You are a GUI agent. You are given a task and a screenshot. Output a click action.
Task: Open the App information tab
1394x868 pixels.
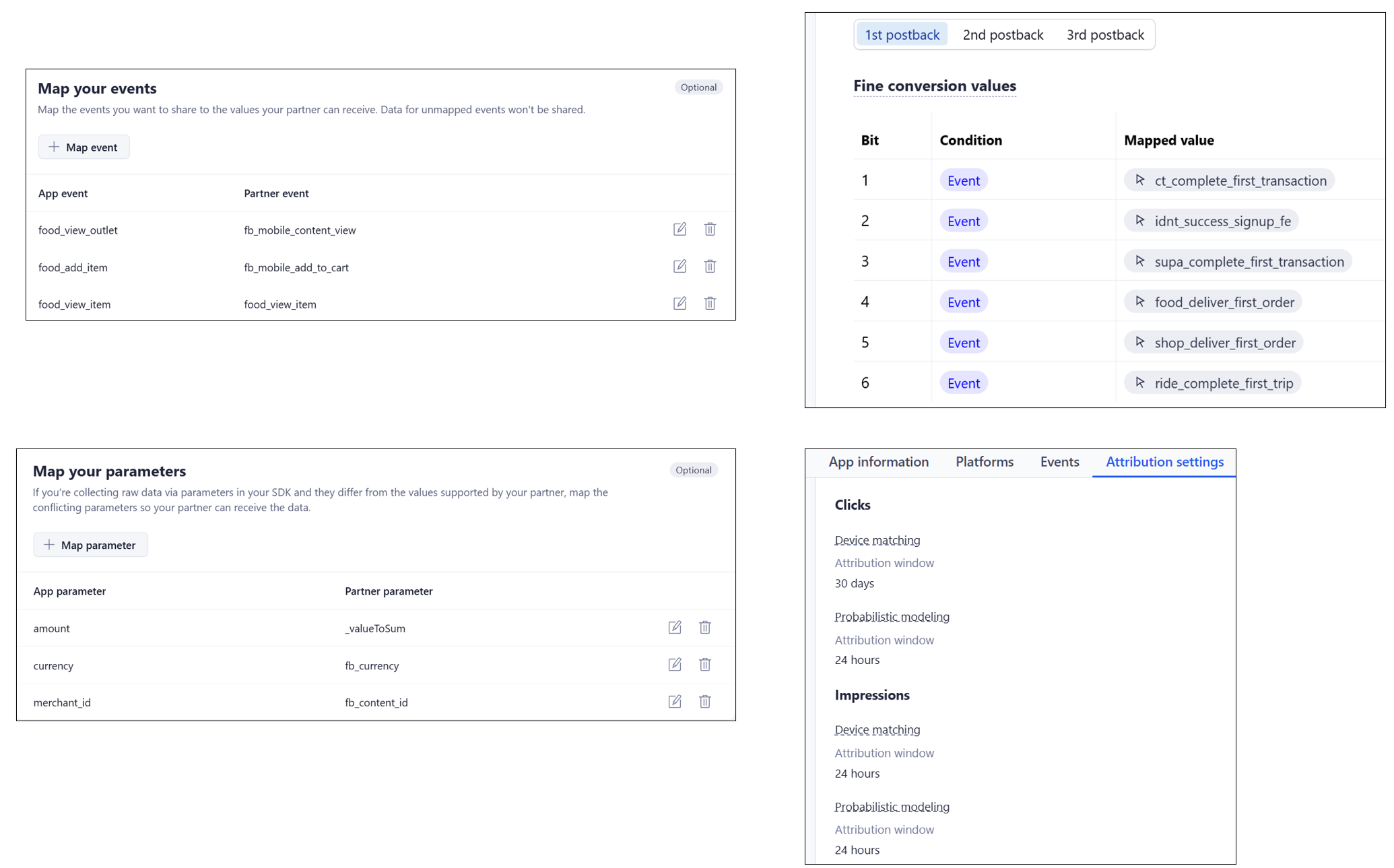(x=878, y=462)
